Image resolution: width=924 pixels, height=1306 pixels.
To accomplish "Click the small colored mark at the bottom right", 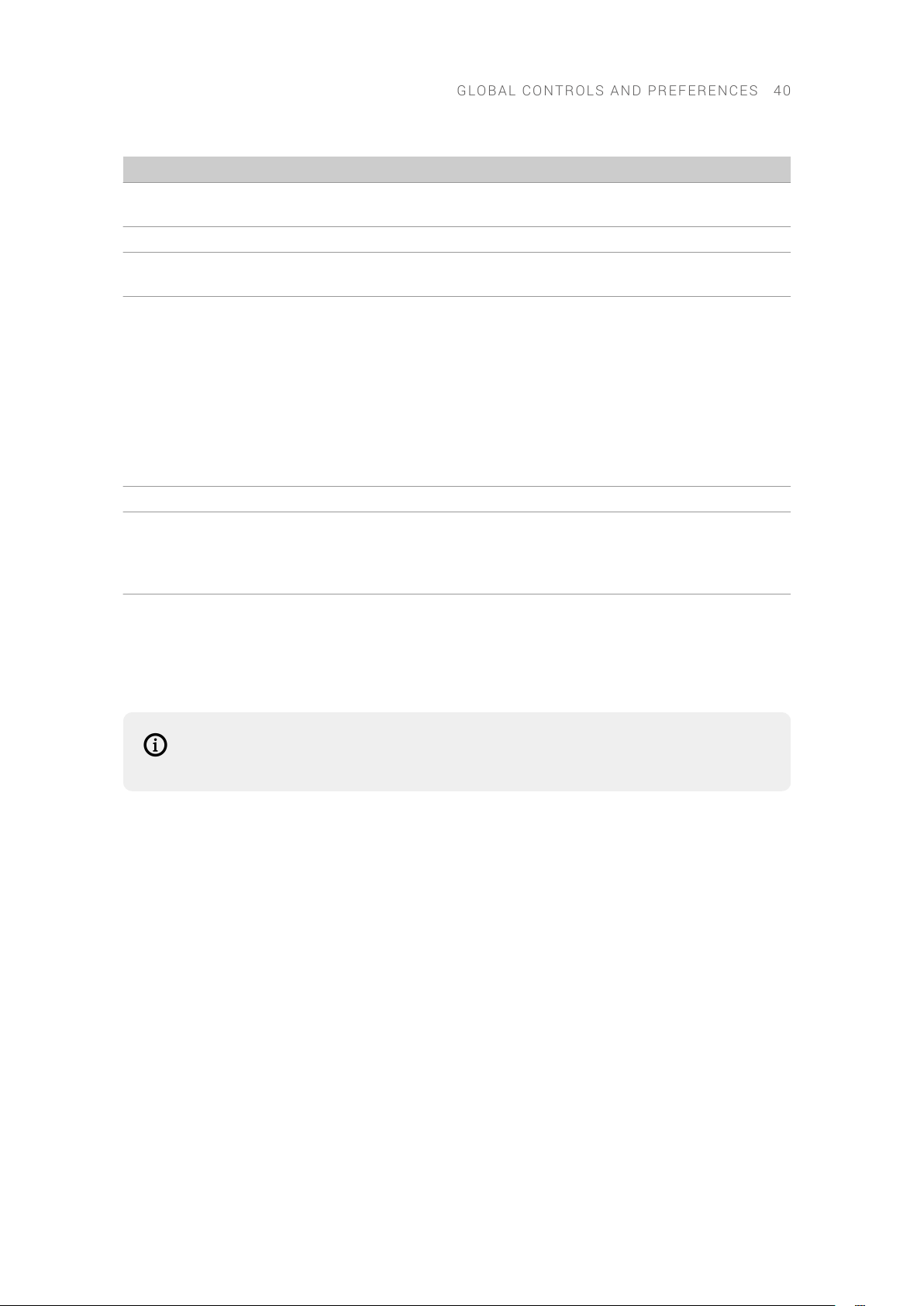I will click(860, 1304).
